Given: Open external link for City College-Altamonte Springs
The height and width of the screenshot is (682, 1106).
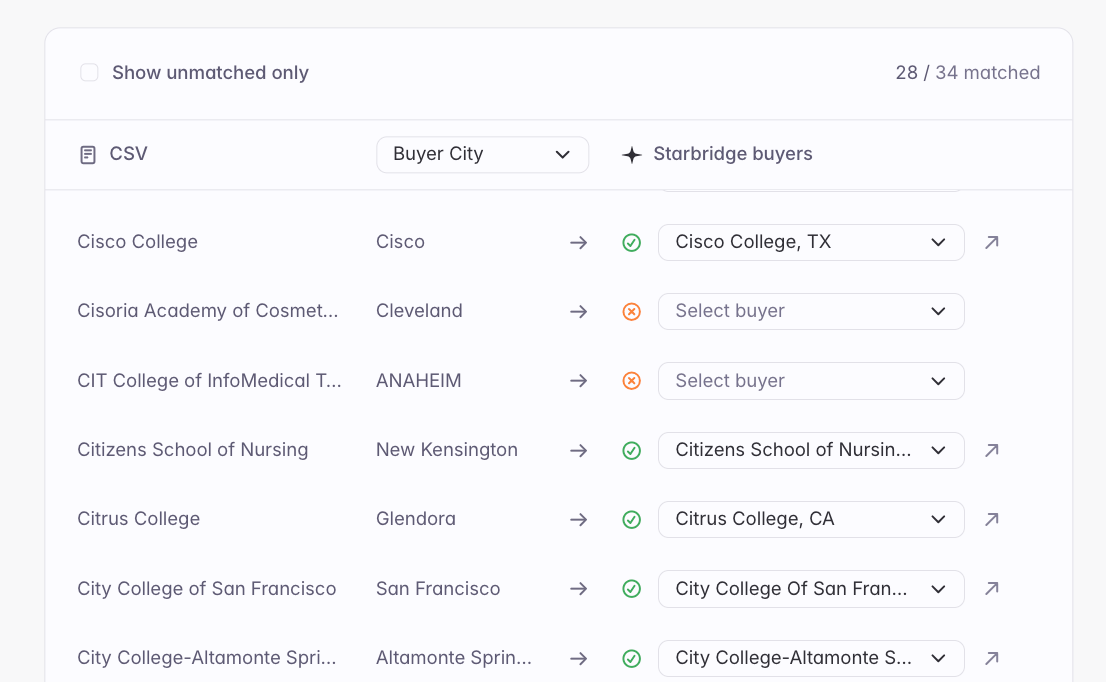Looking at the screenshot, I should (x=992, y=658).
